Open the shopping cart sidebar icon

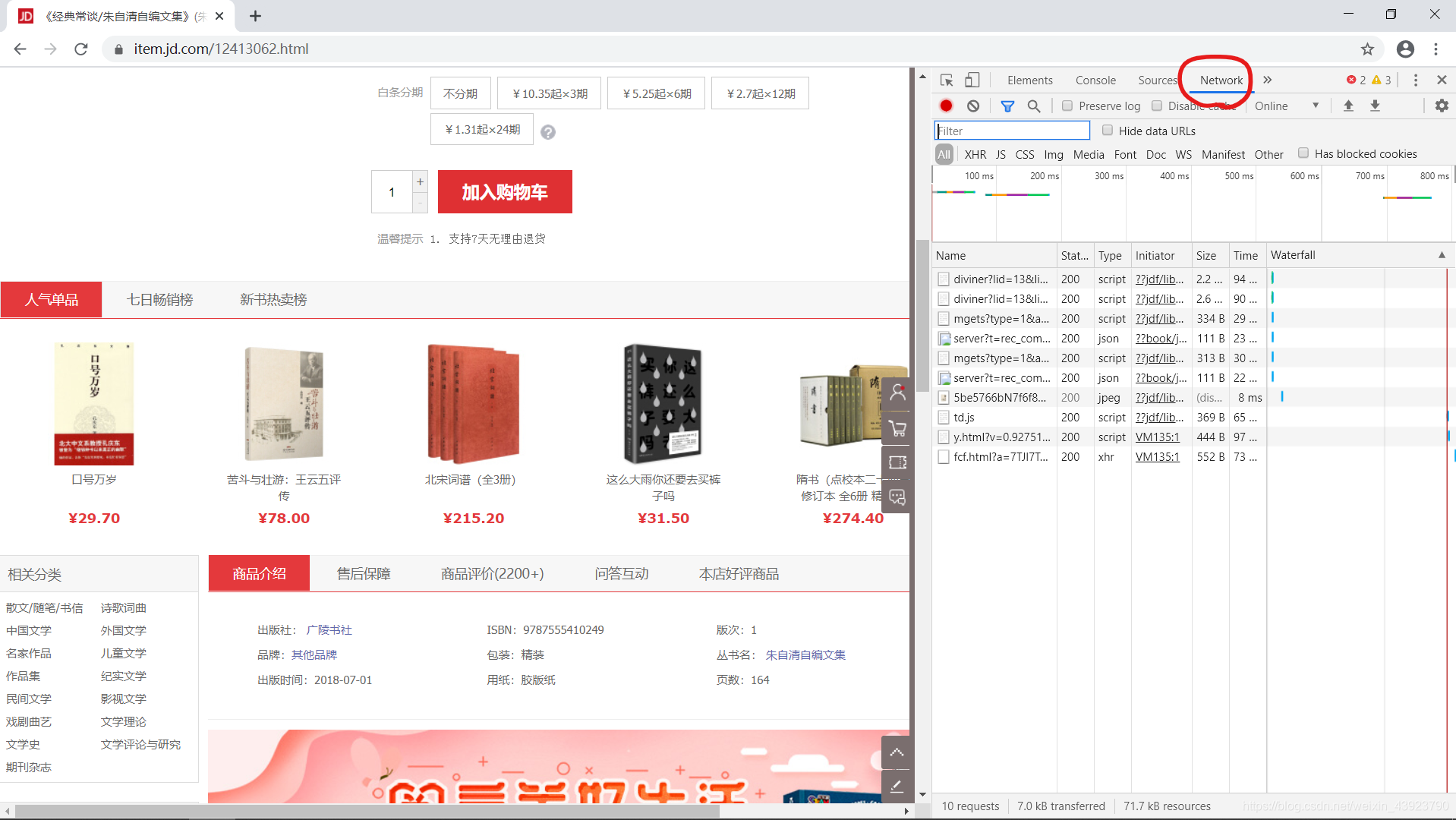pyautogui.click(x=897, y=429)
